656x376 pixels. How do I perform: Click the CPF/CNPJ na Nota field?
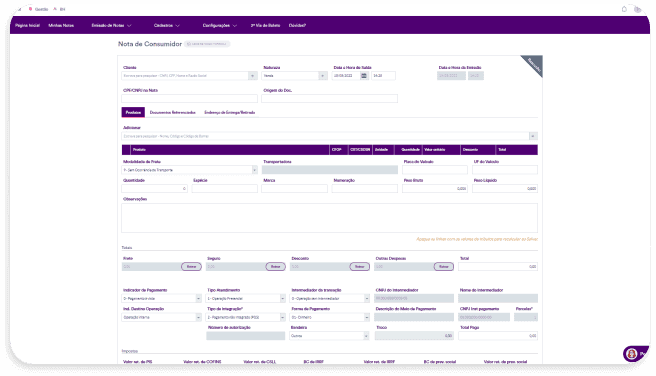190,98
